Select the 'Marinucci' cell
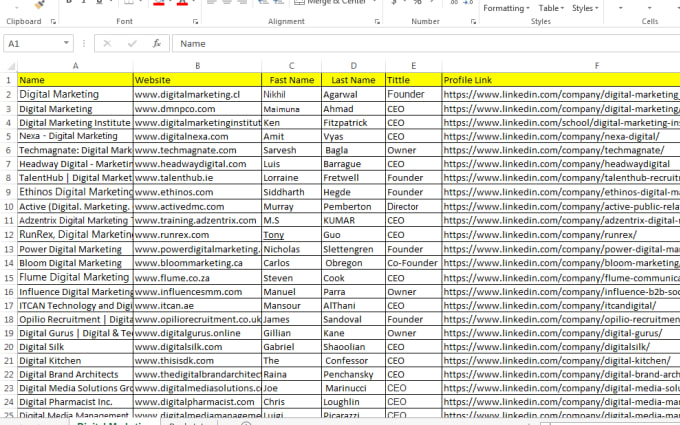The width and height of the screenshot is (680, 425). point(353,388)
